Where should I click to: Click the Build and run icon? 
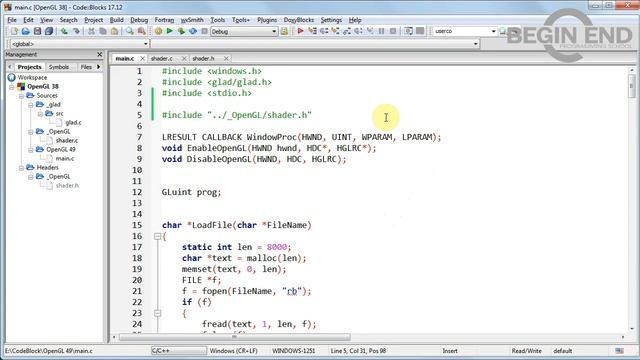pos(181,31)
